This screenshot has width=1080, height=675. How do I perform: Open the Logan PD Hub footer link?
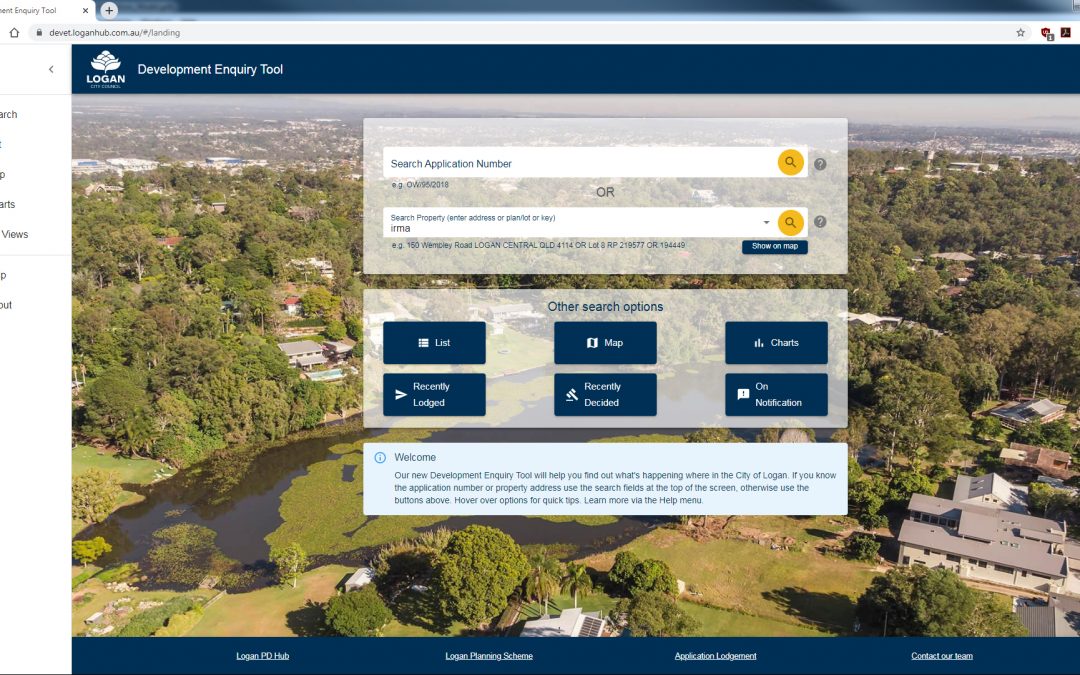point(262,656)
